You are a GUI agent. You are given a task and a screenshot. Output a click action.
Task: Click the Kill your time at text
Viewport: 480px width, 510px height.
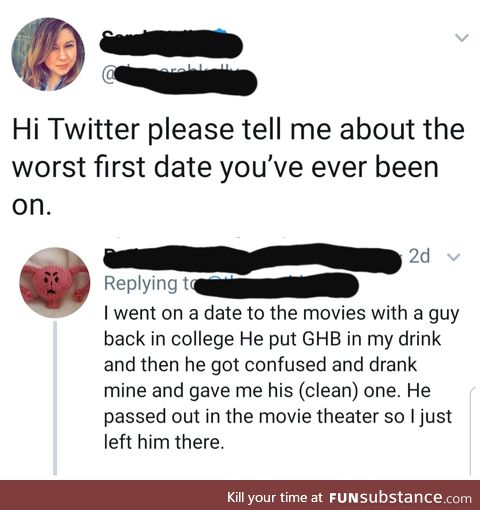[x=275, y=498]
